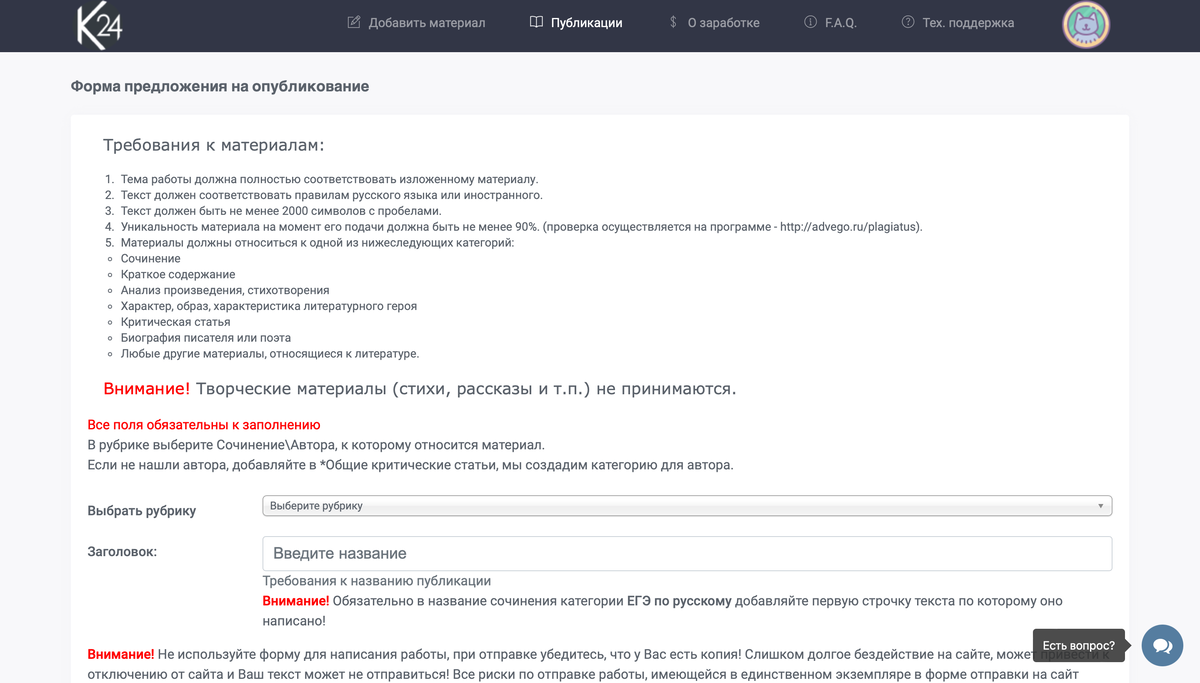Click list item Анализ произведения, стихотворения
The width and height of the screenshot is (1200, 683).
(x=225, y=291)
